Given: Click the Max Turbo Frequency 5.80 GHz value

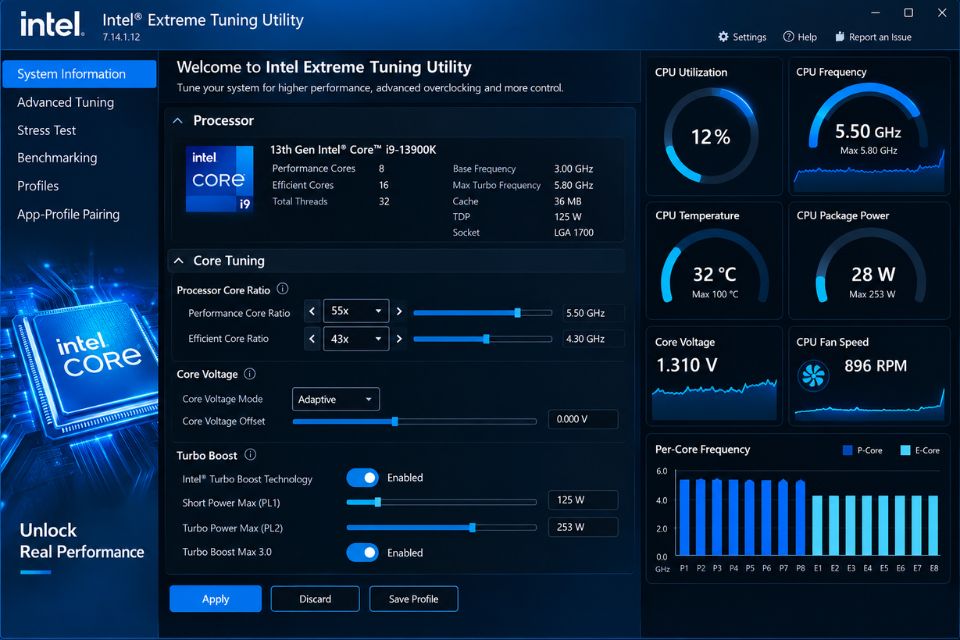Looking at the screenshot, I should (574, 185).
